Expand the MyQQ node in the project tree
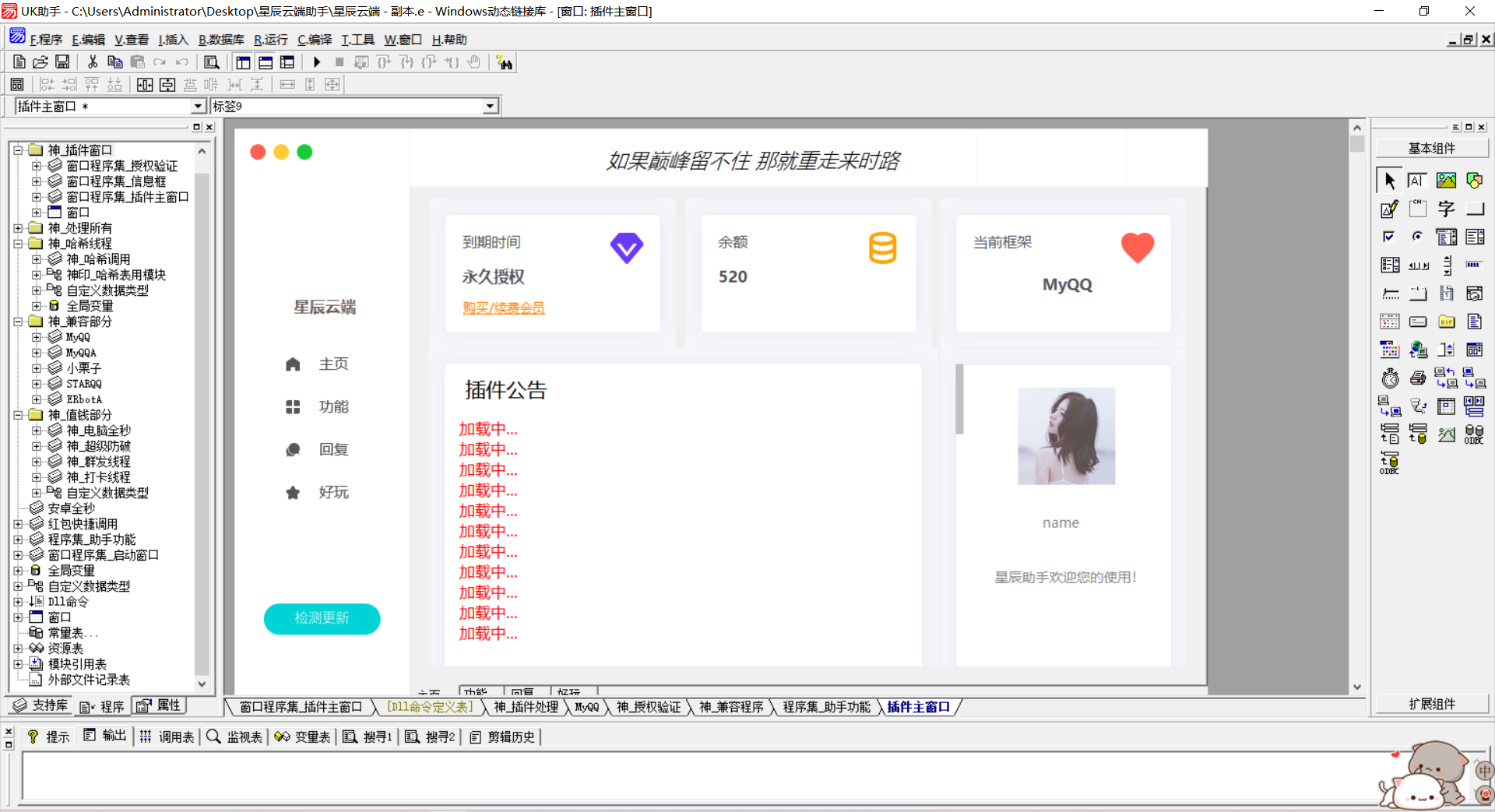The width and height of the screenshot is (1495, 812). point(37,336)
